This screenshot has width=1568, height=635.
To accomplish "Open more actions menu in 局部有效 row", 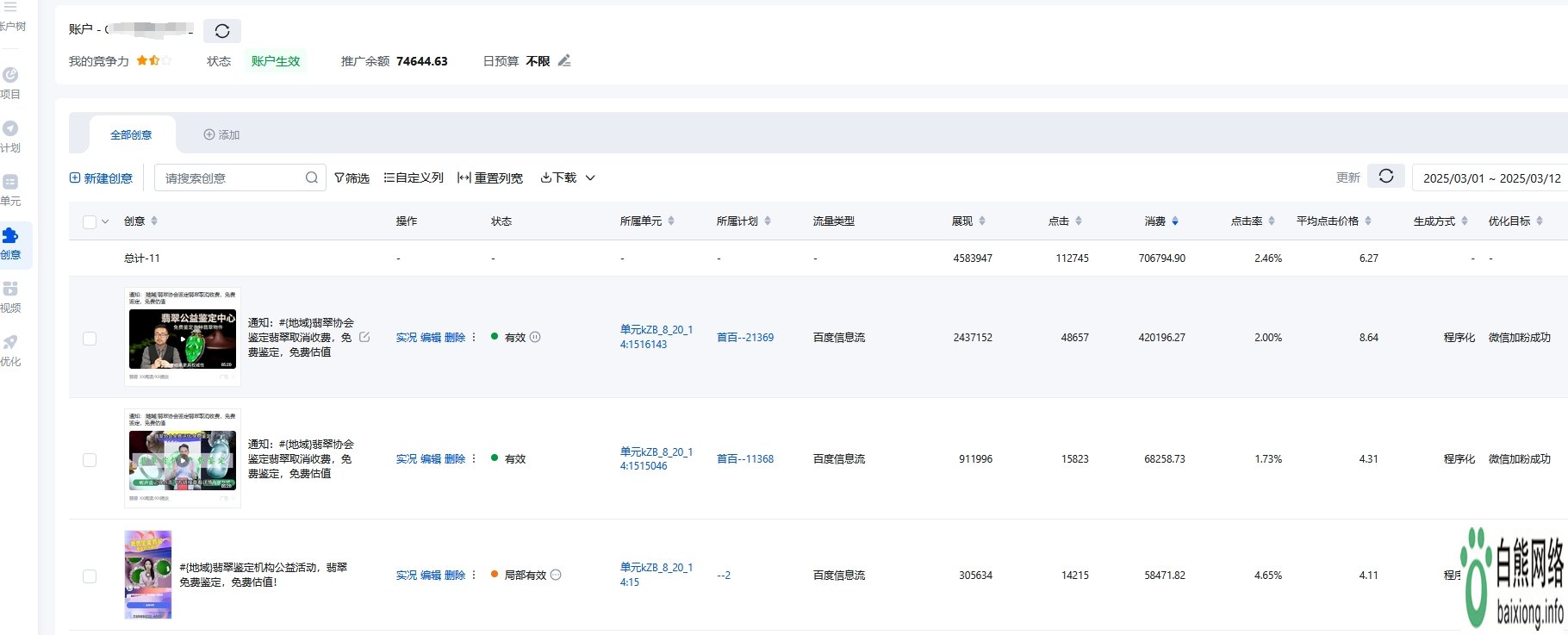I will coord(474,575).
